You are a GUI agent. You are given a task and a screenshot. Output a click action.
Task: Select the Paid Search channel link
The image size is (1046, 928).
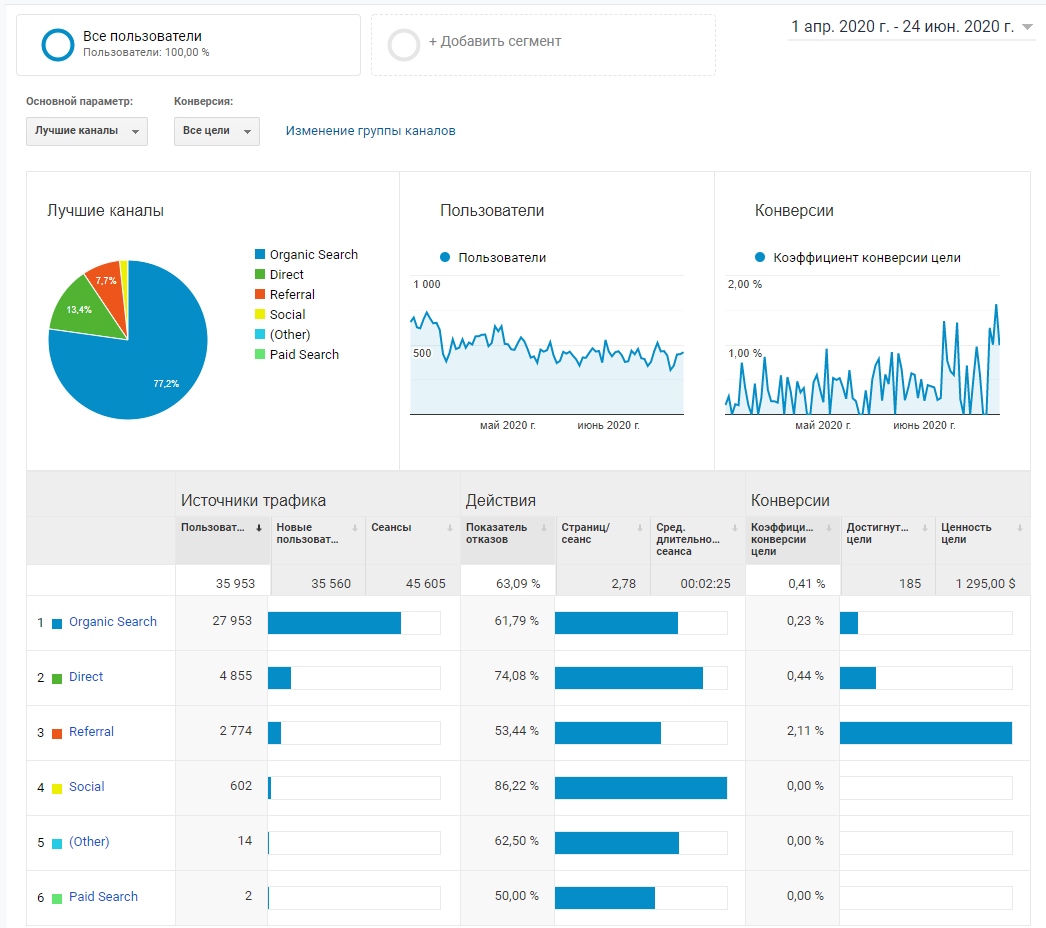tap(103, 897)
